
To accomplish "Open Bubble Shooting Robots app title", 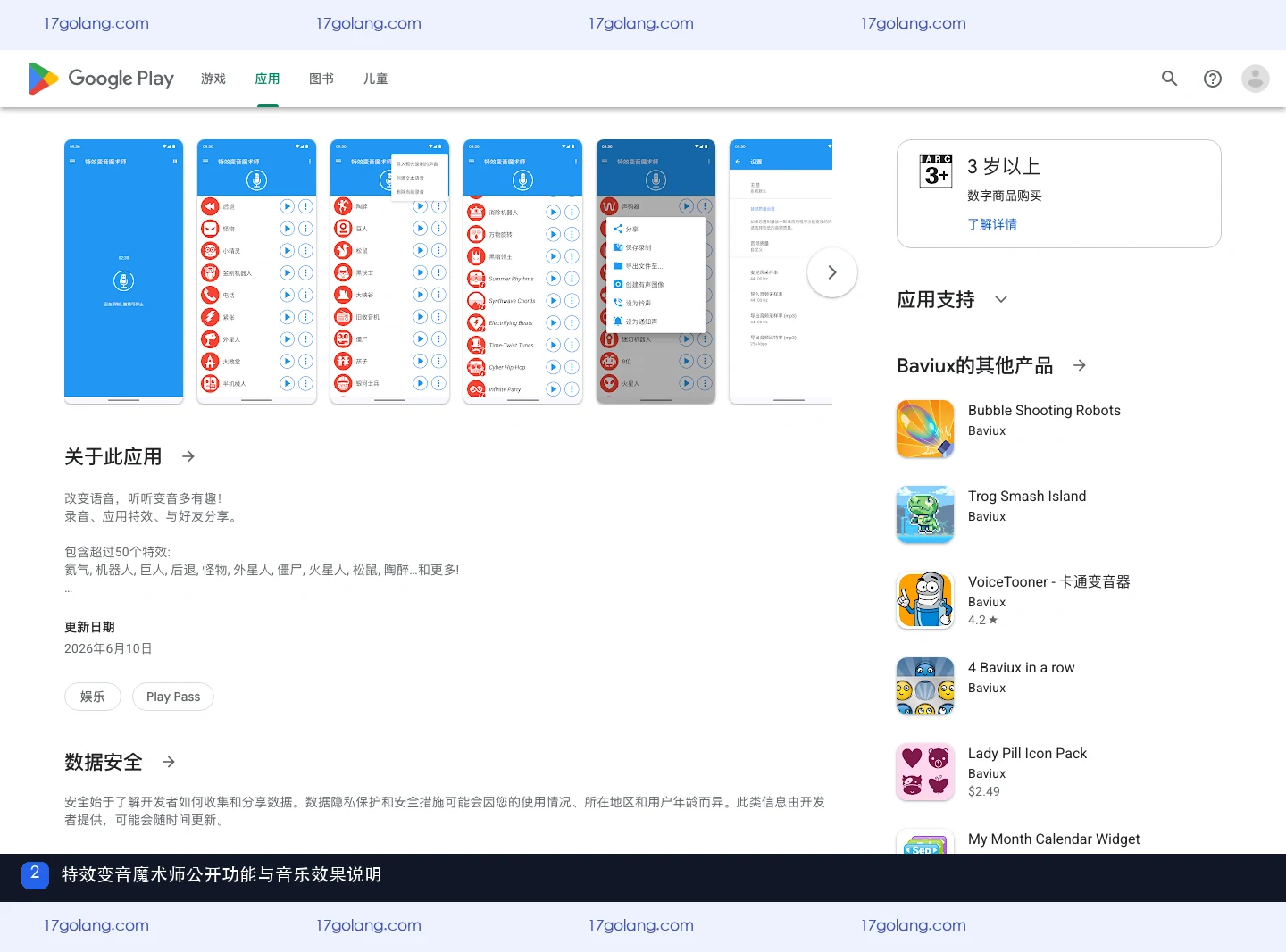I will (x=1044, y=411).
